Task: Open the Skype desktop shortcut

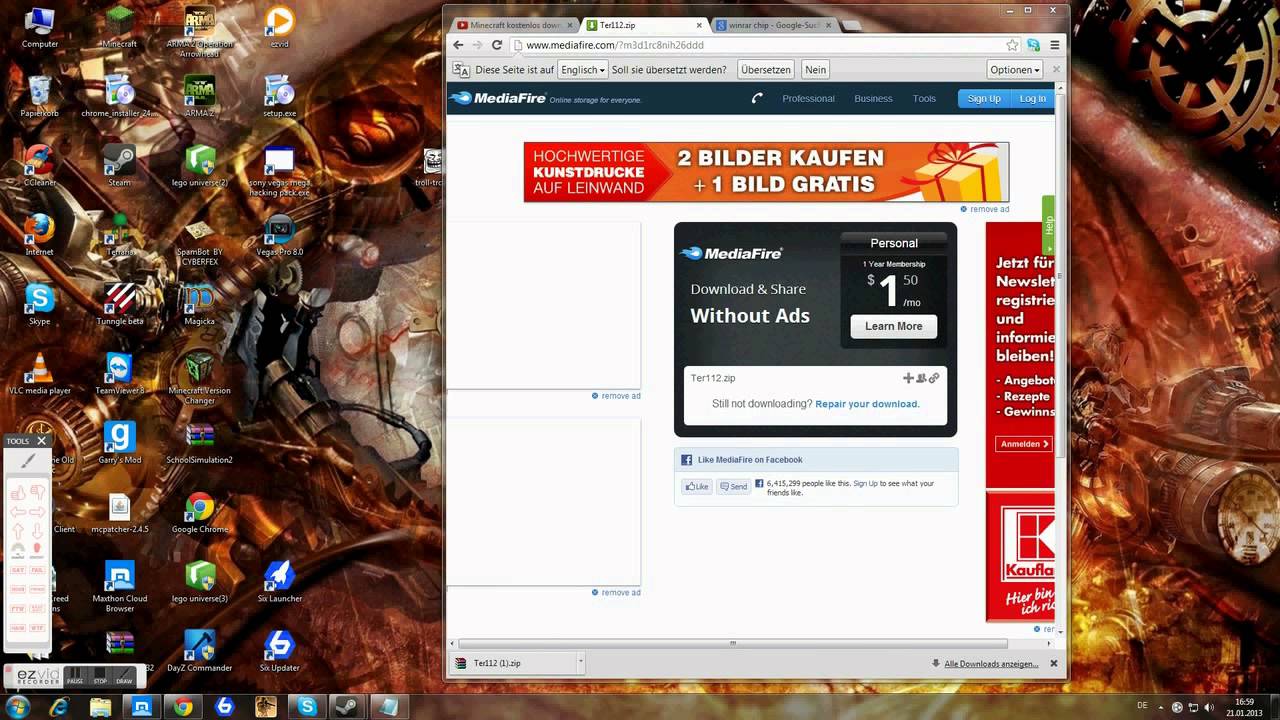Action: pos(39,304)
